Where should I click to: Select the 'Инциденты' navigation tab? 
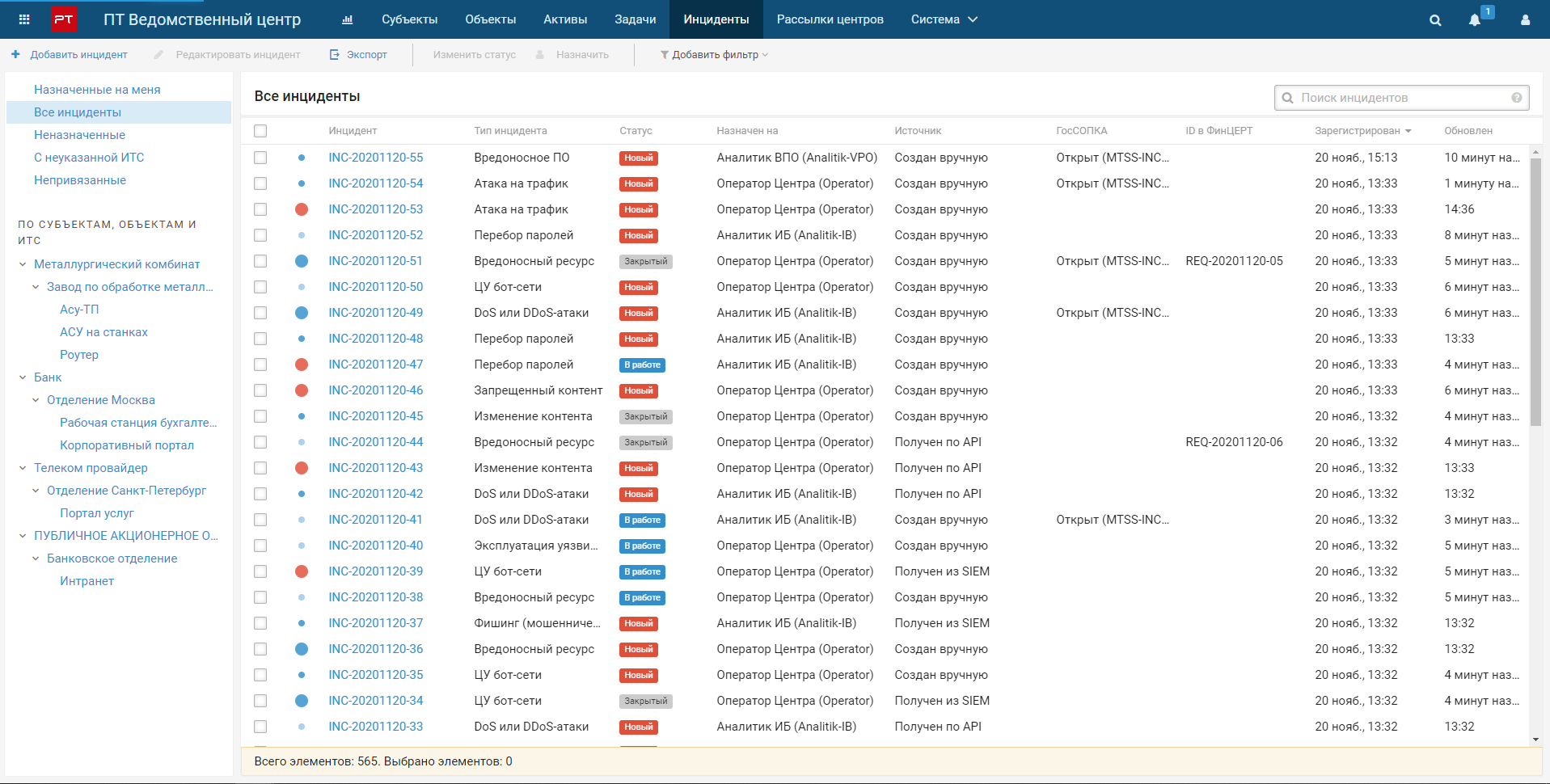pyautogui.click(x=716, y=19)
